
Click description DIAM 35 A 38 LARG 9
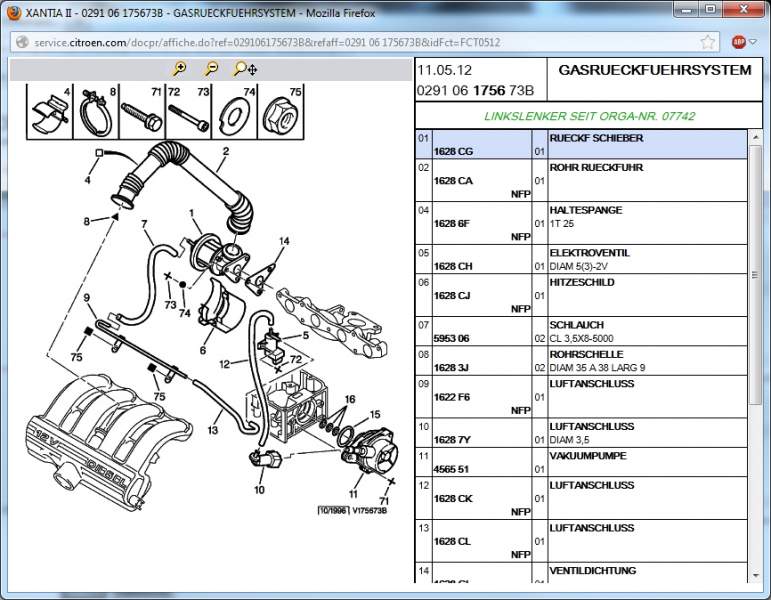597,367
